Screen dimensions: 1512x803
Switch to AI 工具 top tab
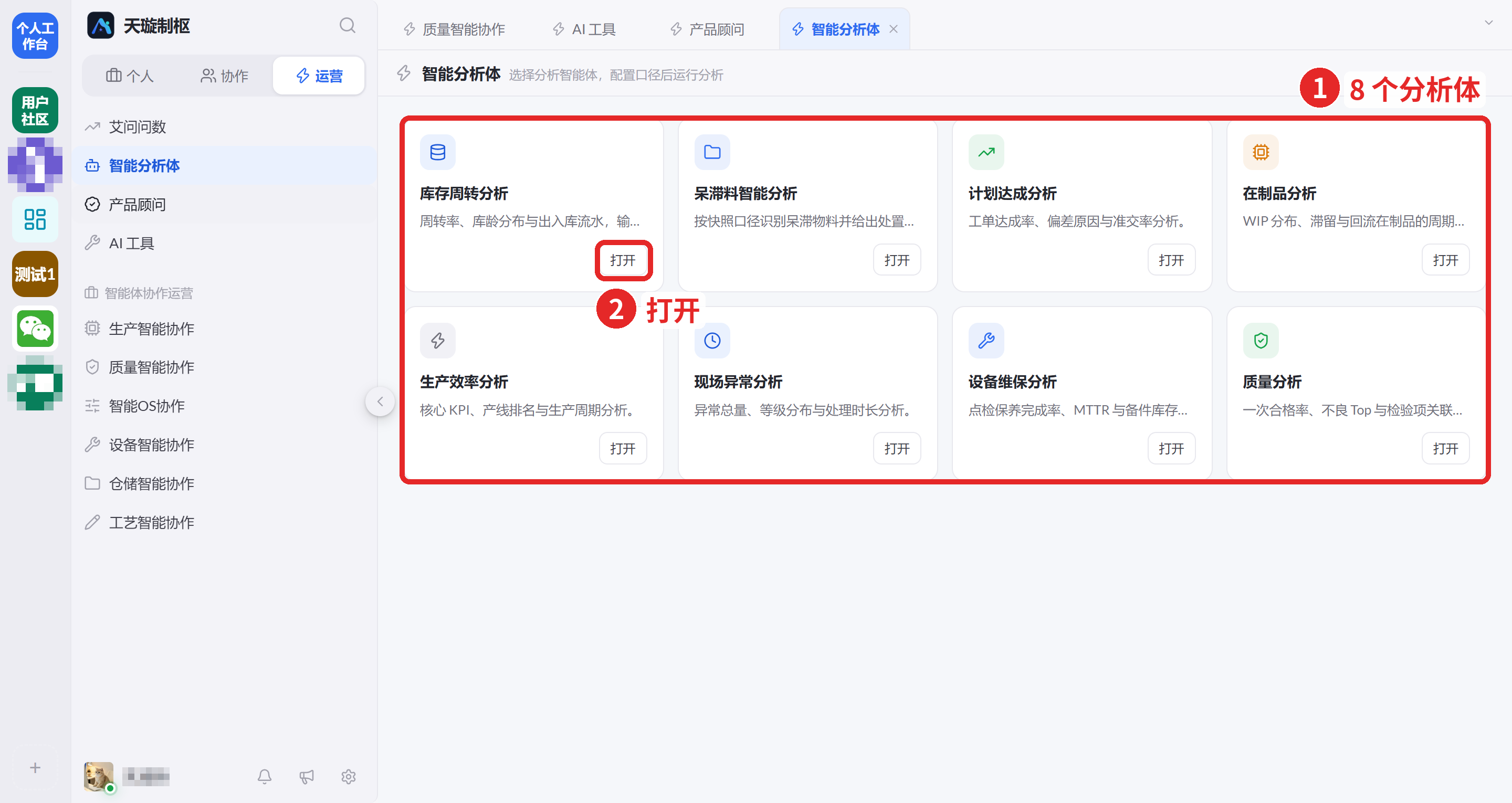(x=584, y=29)
